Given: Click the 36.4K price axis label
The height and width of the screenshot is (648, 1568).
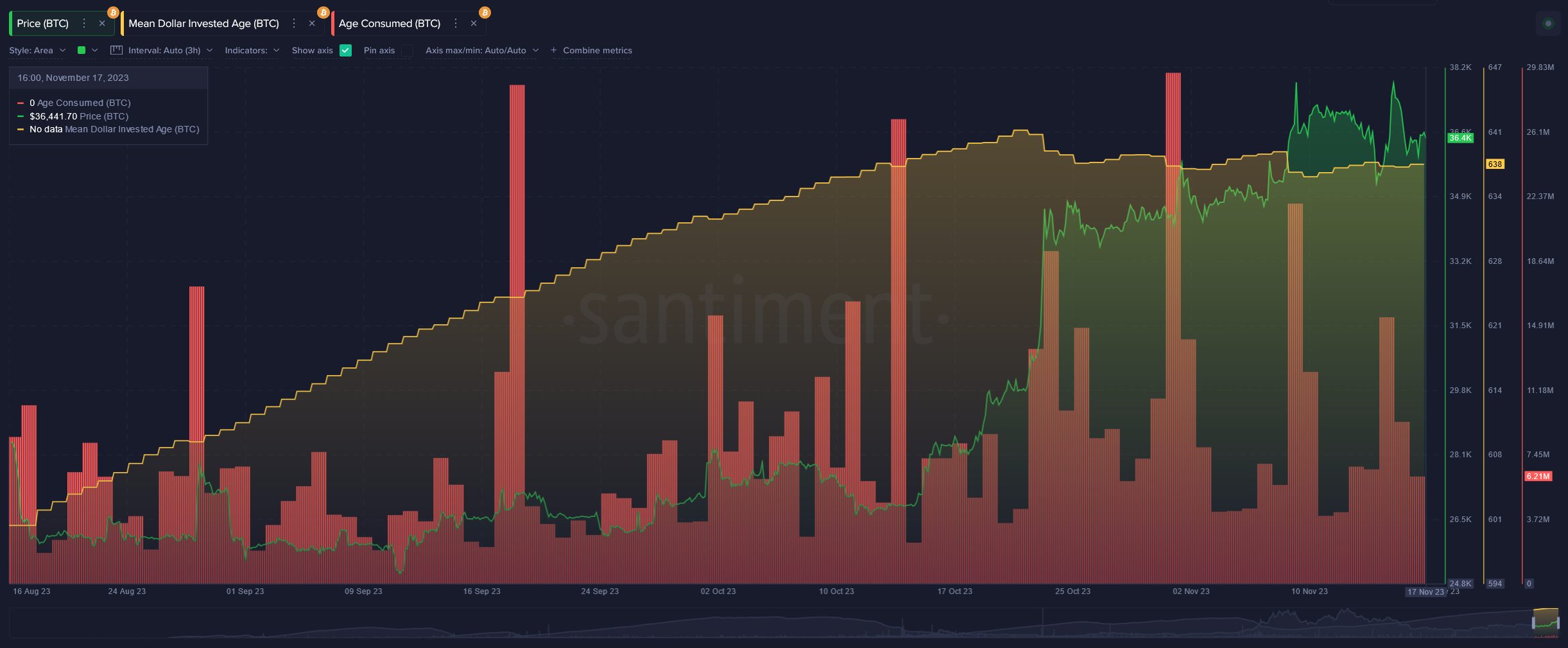Looking at the screenshot, I should tap(1460, 138).
